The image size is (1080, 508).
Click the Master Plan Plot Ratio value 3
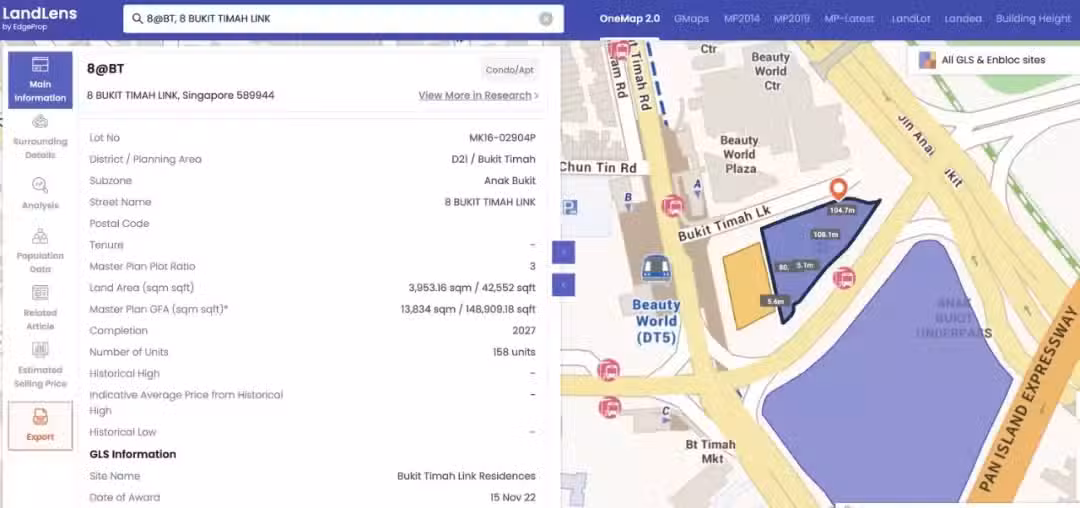[532, 266]
